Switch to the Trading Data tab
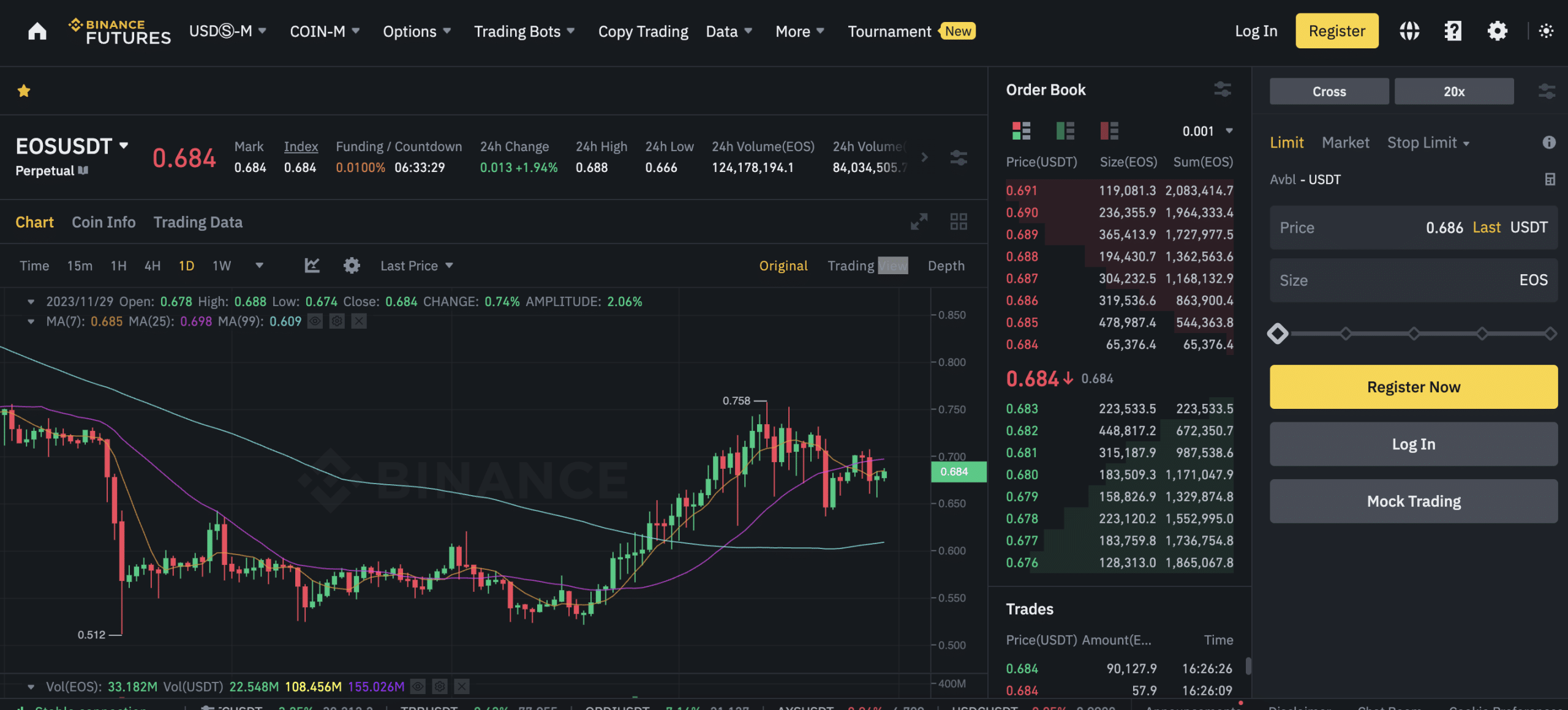 coord(198,222)
